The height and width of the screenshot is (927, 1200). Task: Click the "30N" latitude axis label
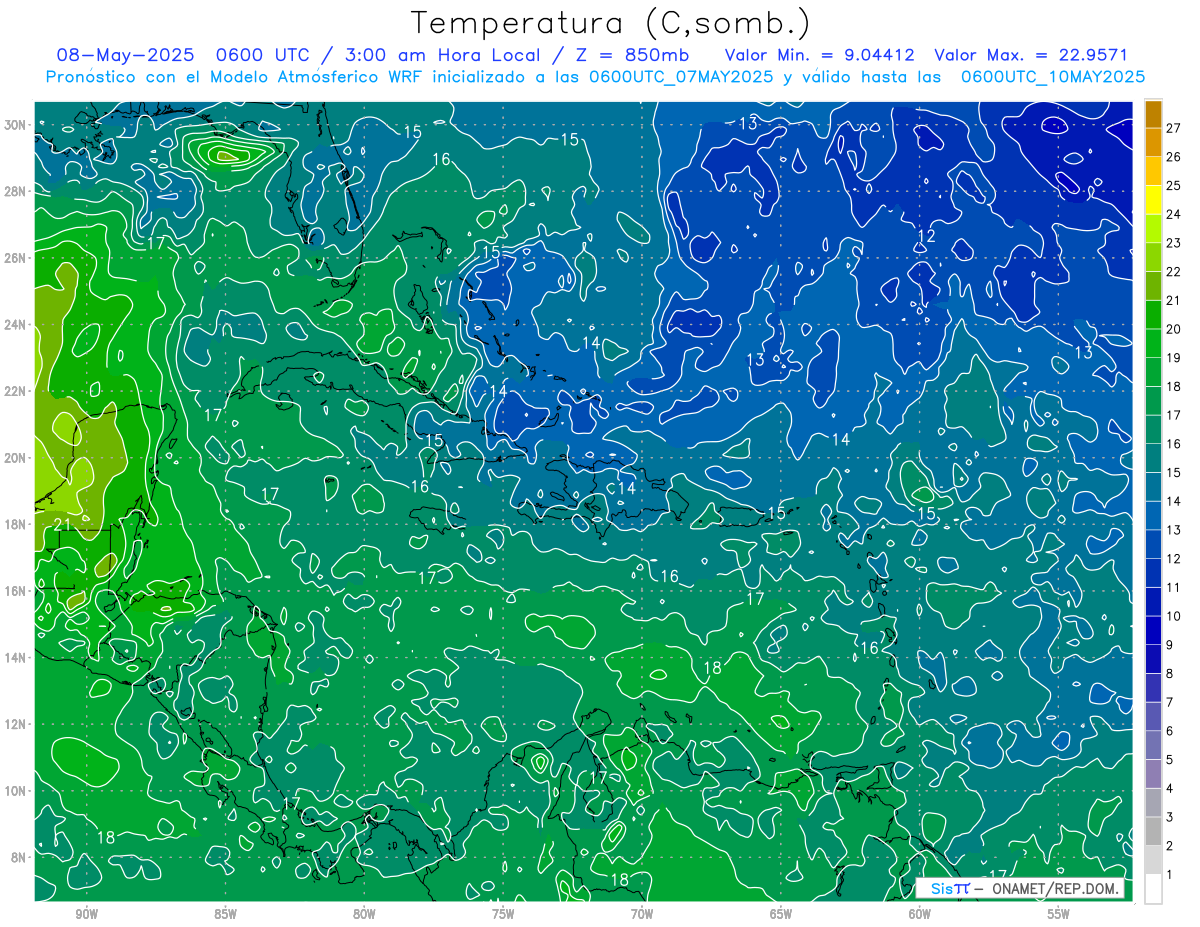tap(16, 125)
